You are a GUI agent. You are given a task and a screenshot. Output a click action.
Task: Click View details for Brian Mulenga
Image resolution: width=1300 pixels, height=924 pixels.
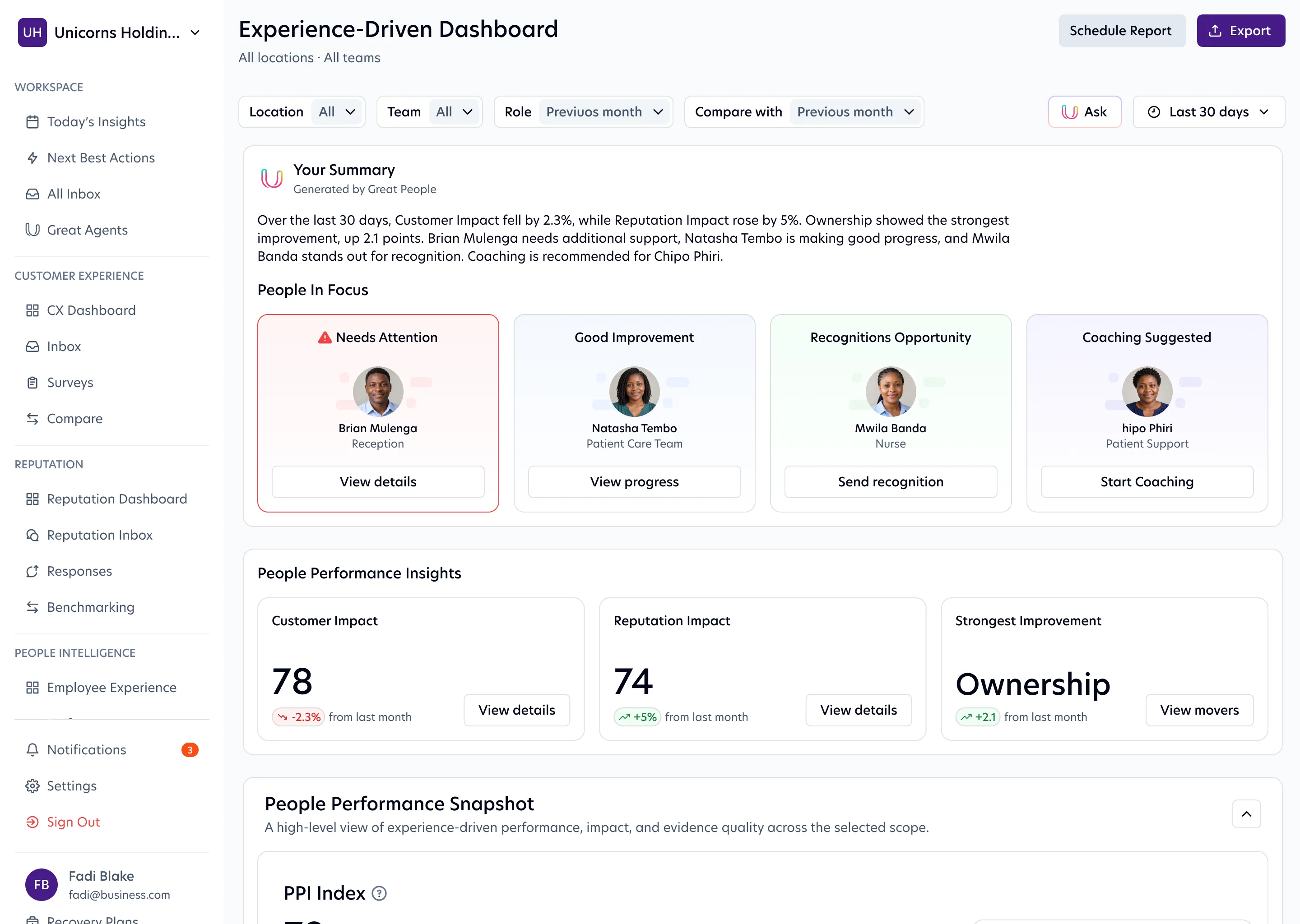pos(378,482)
